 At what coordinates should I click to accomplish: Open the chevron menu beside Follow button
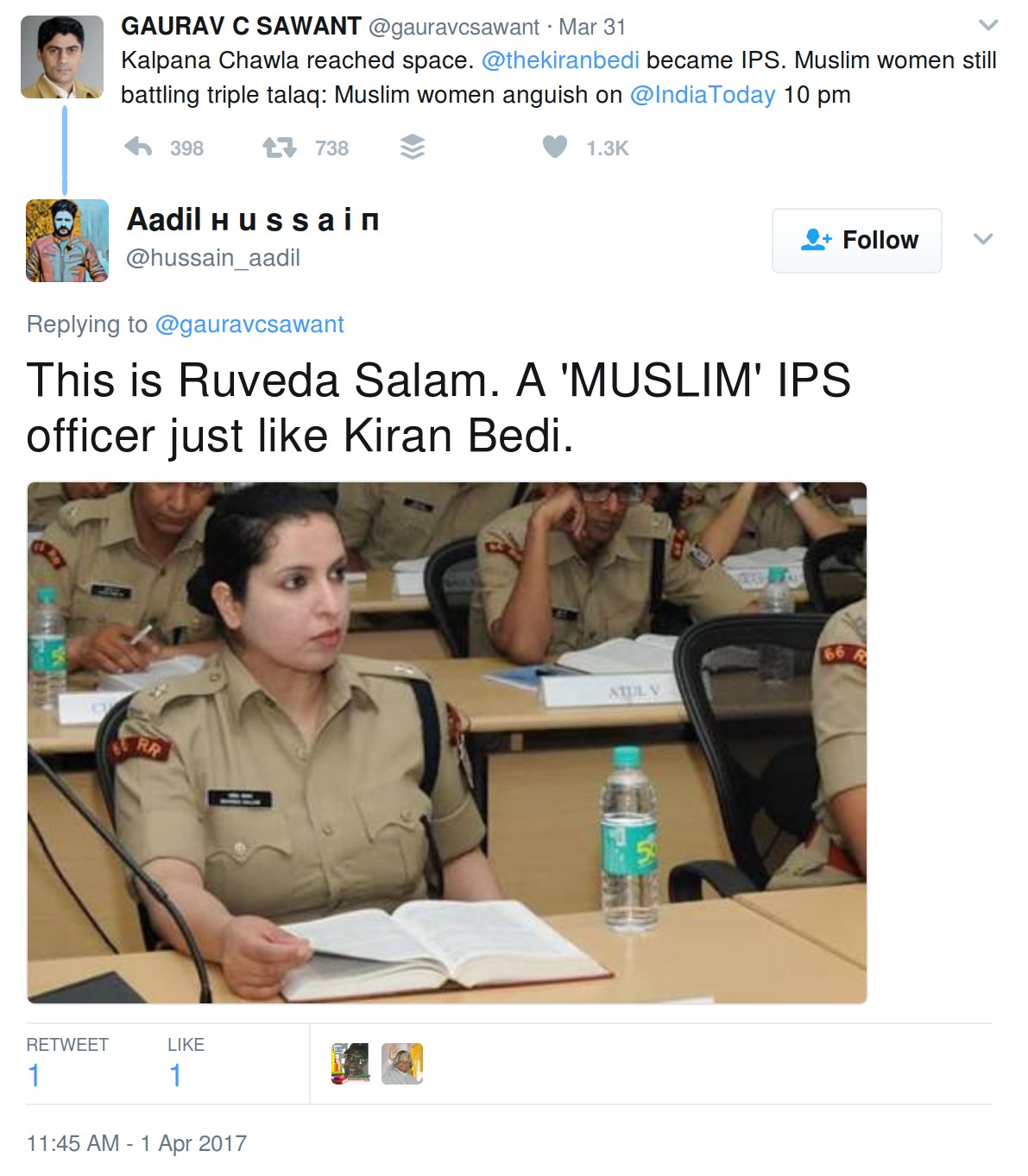click(x=983, y=239)
